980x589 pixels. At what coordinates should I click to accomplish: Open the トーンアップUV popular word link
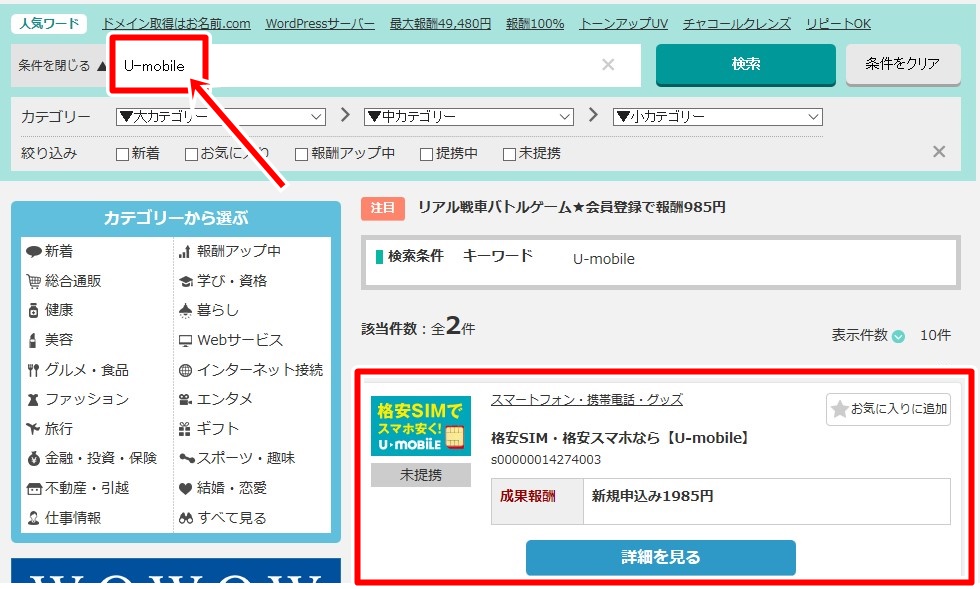624,24
